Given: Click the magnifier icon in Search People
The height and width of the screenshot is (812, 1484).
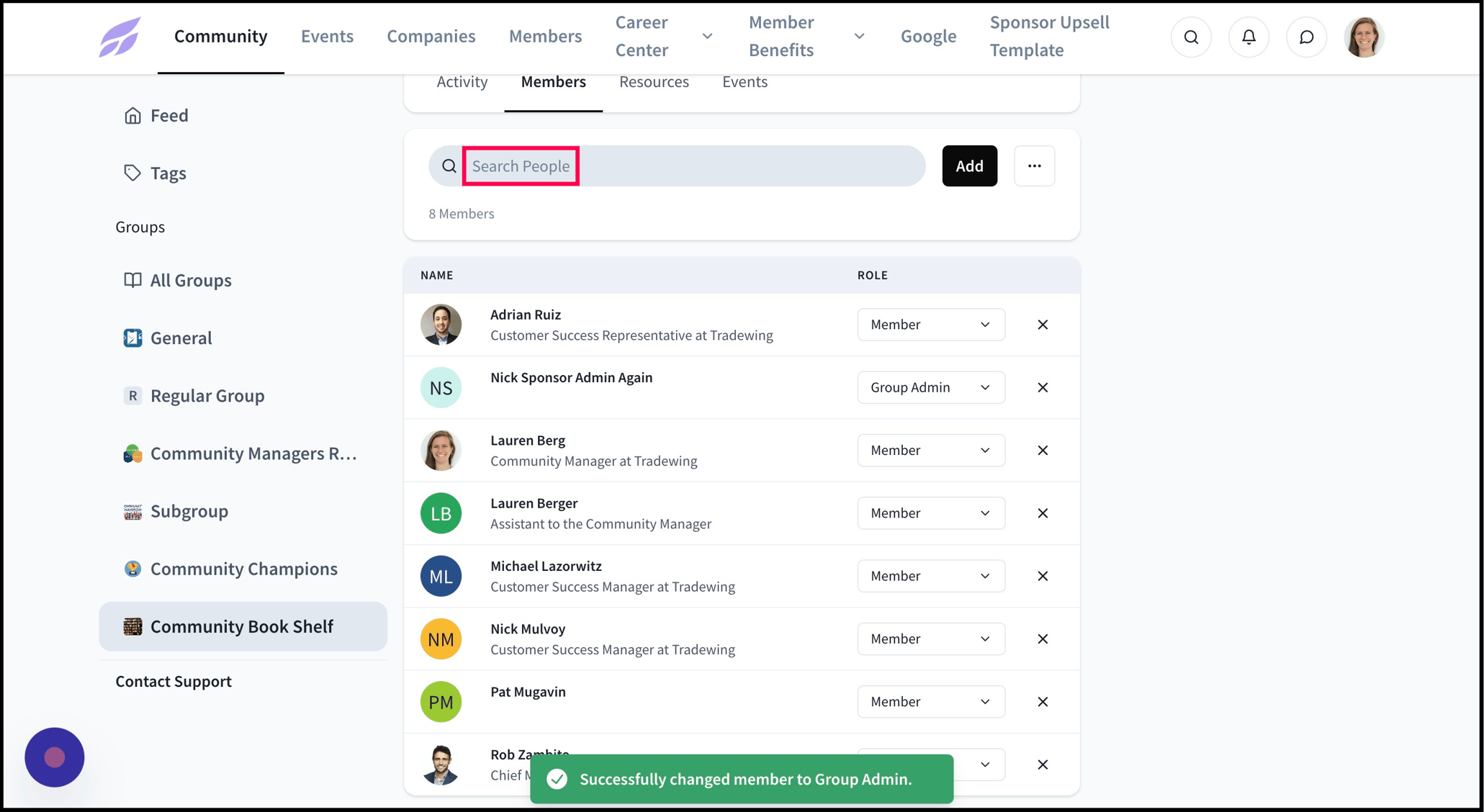Looking at the screenshot, I should 449,166.
